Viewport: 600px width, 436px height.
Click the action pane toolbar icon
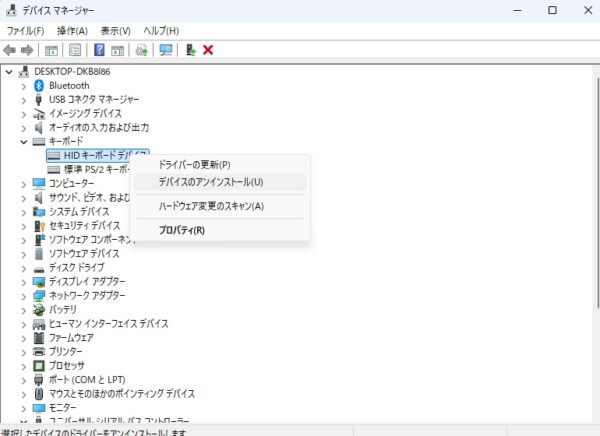tap(117, 50)
